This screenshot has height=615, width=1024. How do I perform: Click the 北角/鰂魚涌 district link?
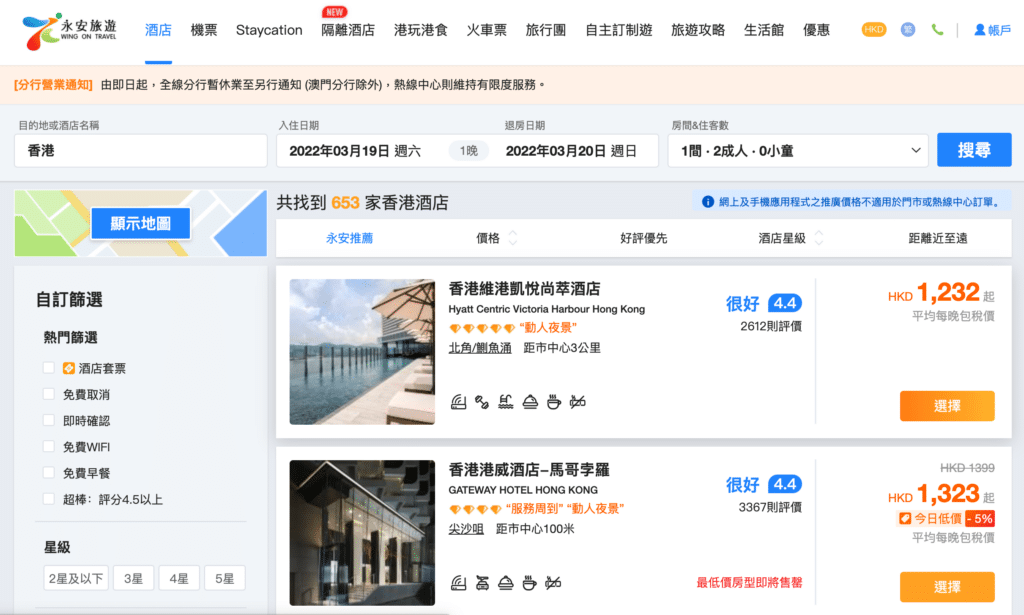(x=480, y=348)
